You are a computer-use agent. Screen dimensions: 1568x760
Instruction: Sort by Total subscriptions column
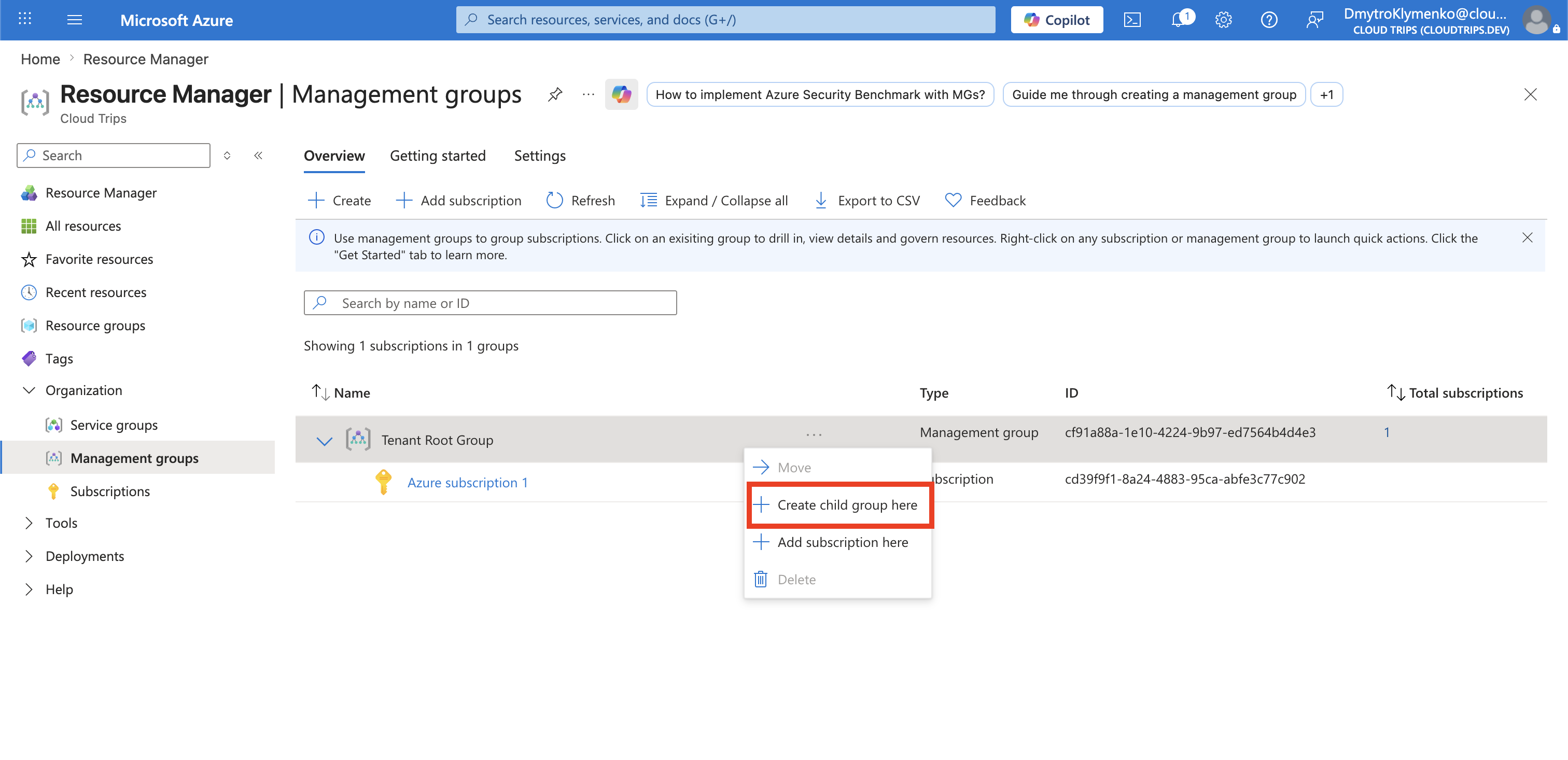1395,392
